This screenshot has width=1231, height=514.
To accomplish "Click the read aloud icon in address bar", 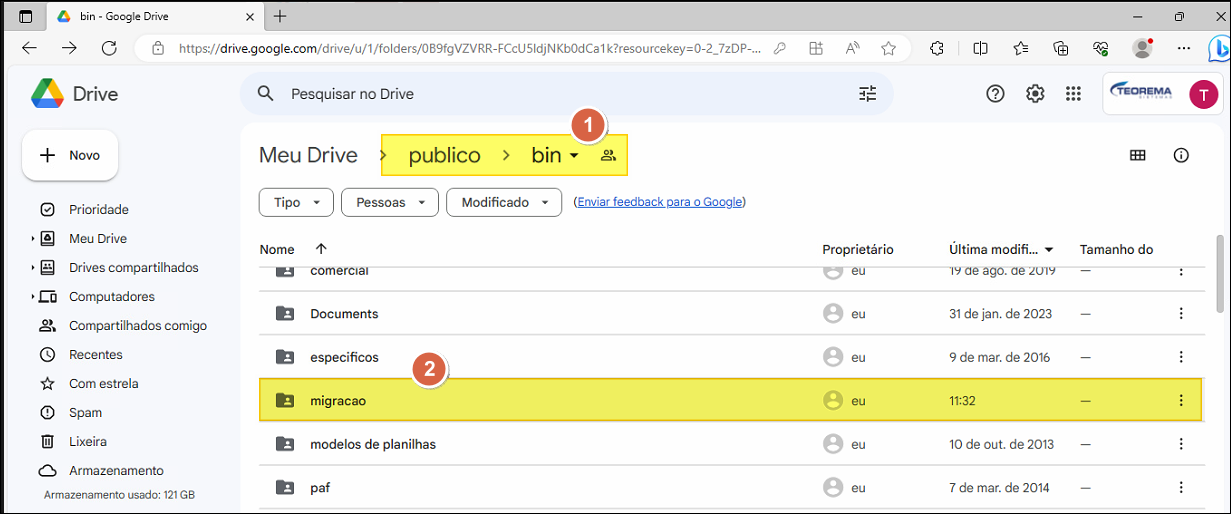I will [x=853, y=48].
